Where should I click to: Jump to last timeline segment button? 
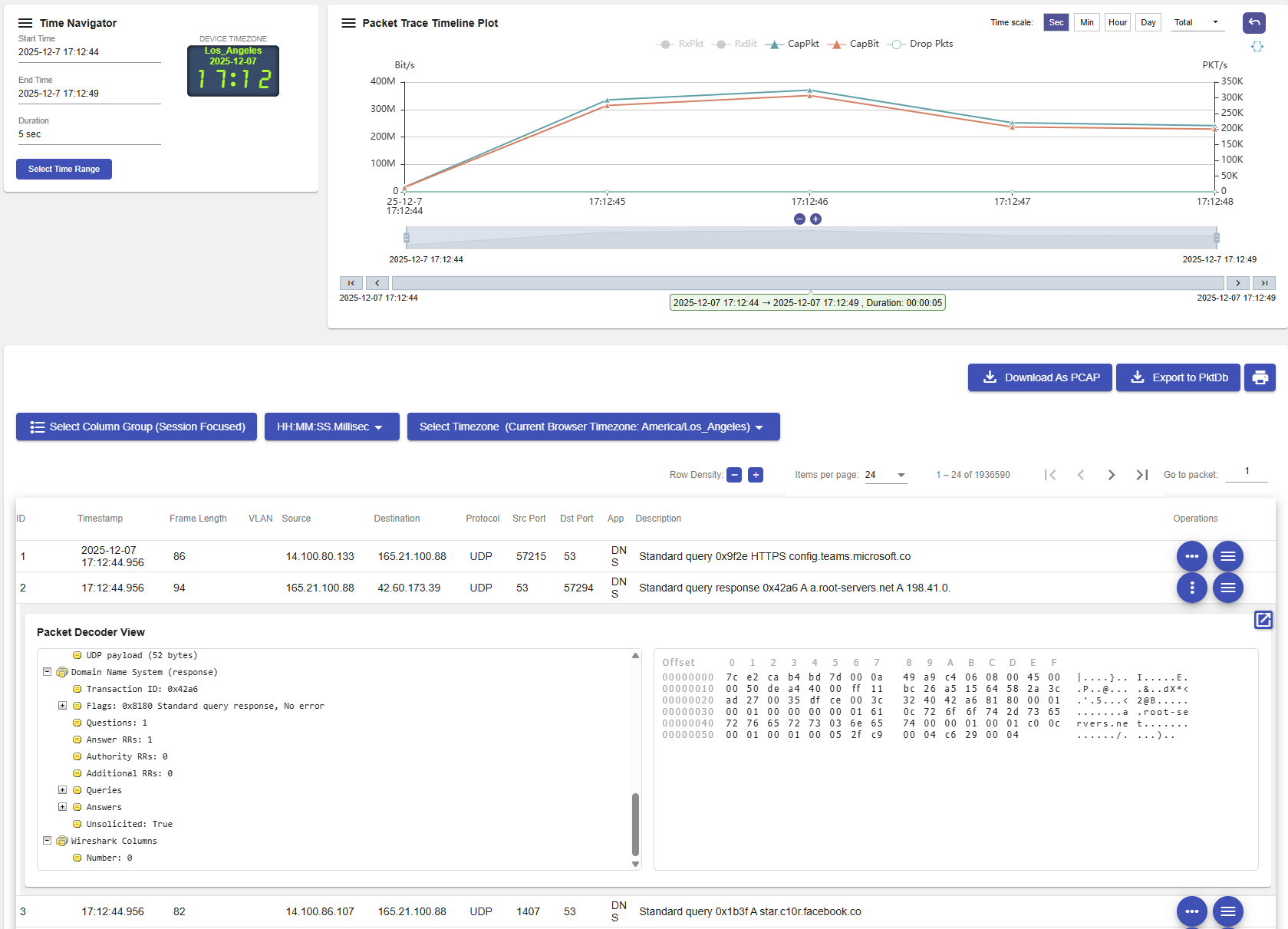(1264, 283)
